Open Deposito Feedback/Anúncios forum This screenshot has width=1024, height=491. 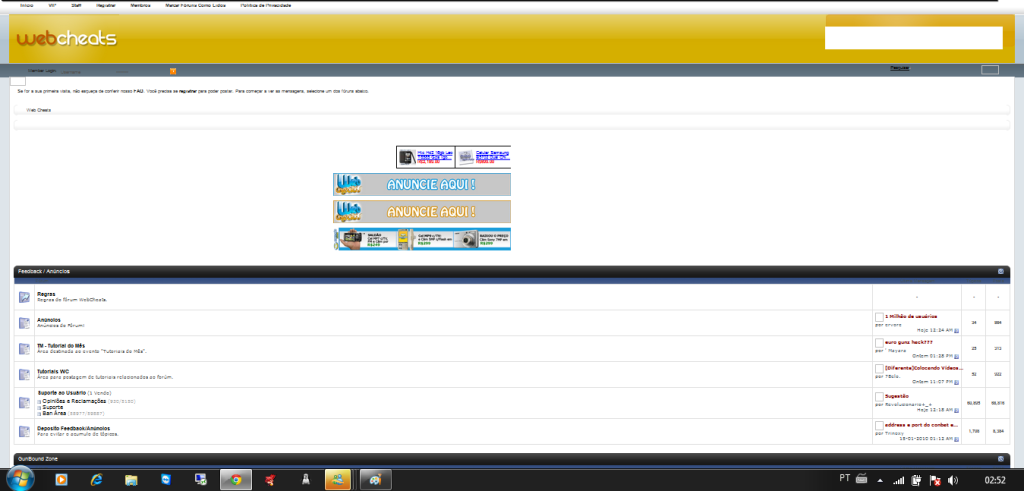click(x=74, y=428)
